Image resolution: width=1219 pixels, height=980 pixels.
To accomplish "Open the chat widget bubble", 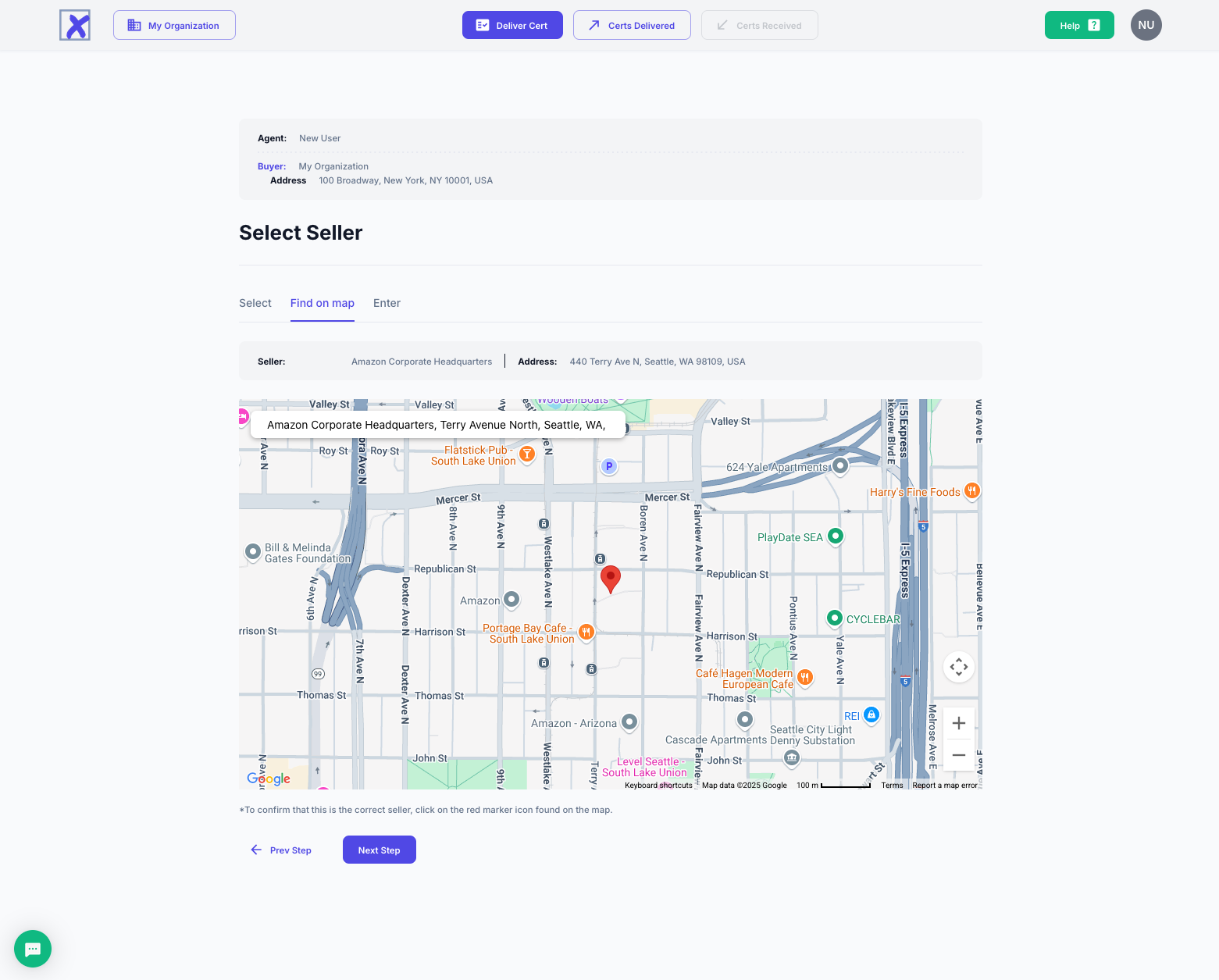I will coord(33,949).
